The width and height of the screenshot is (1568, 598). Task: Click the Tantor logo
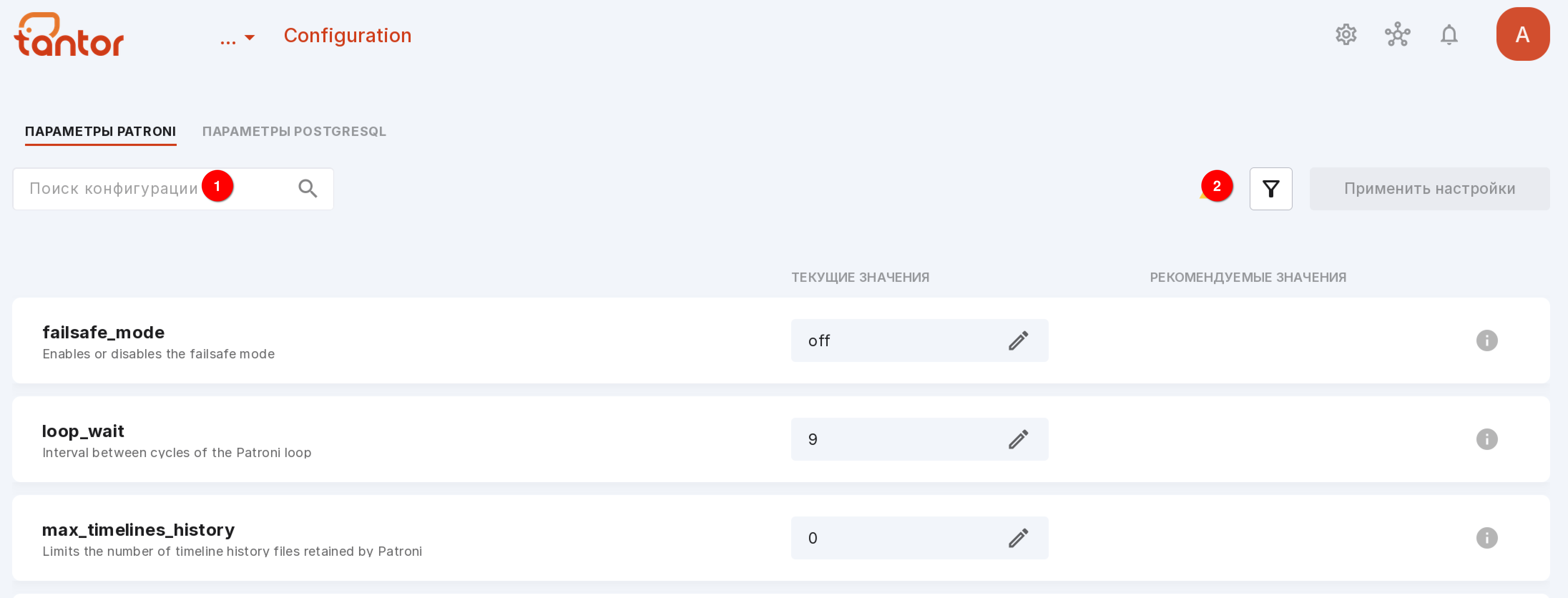pos(69,35)
